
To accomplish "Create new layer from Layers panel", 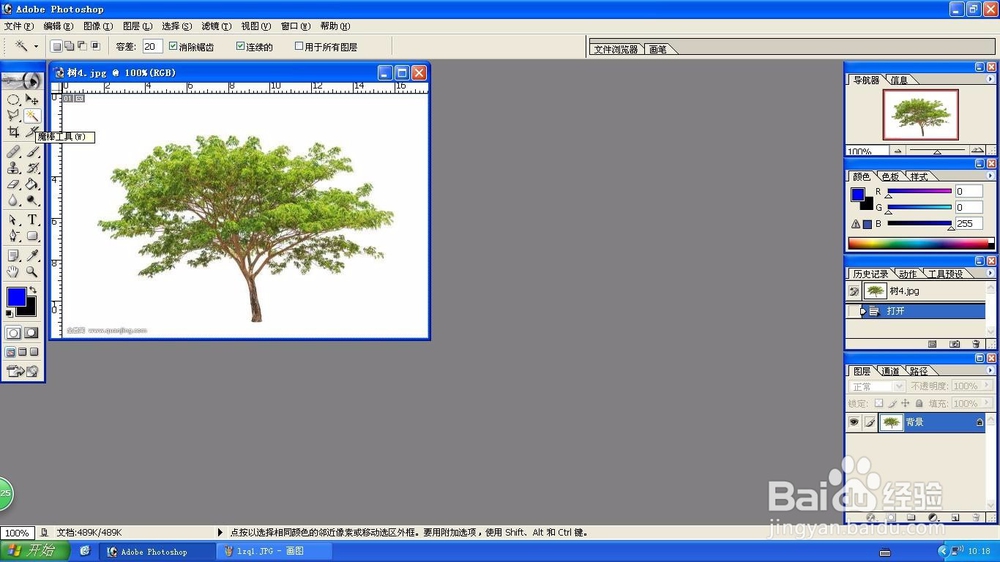I will 955,517.
